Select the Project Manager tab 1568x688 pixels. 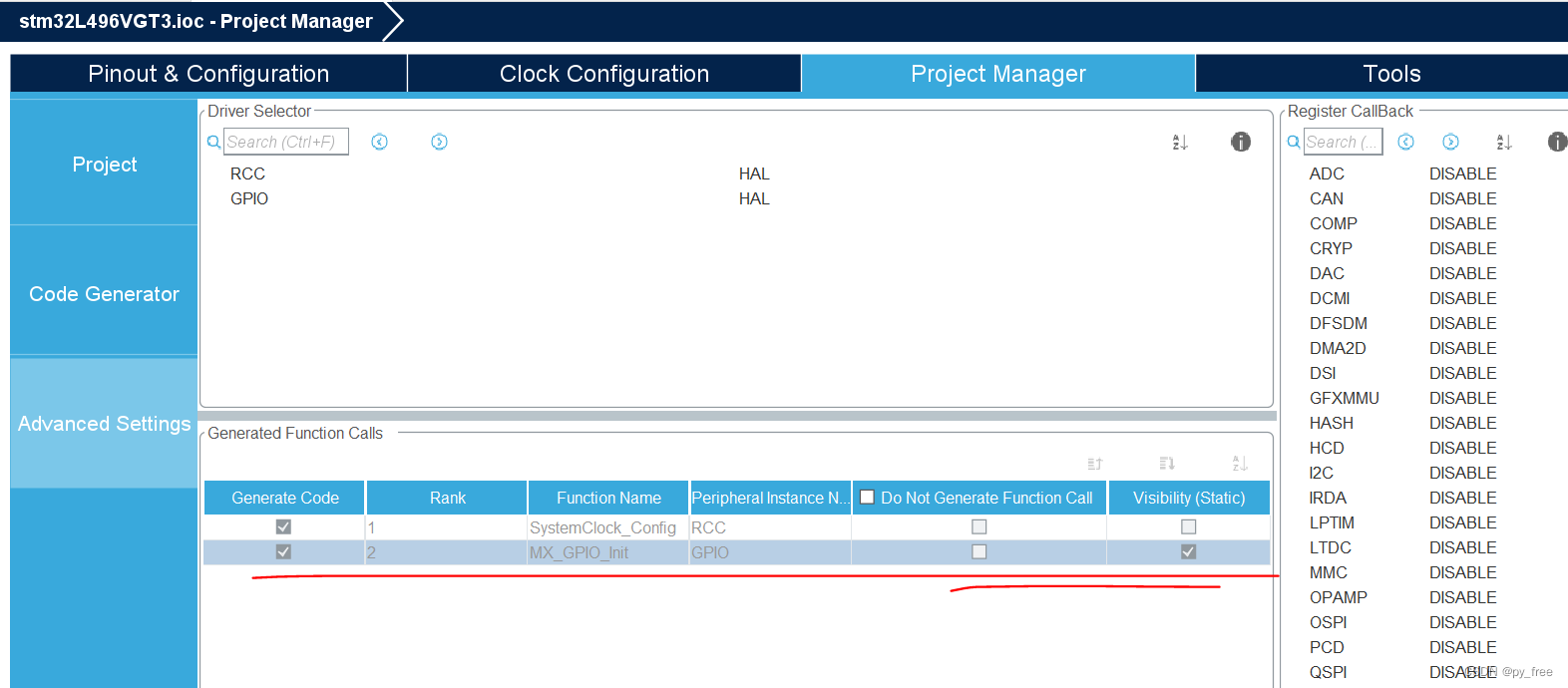[x=998, y=74]
